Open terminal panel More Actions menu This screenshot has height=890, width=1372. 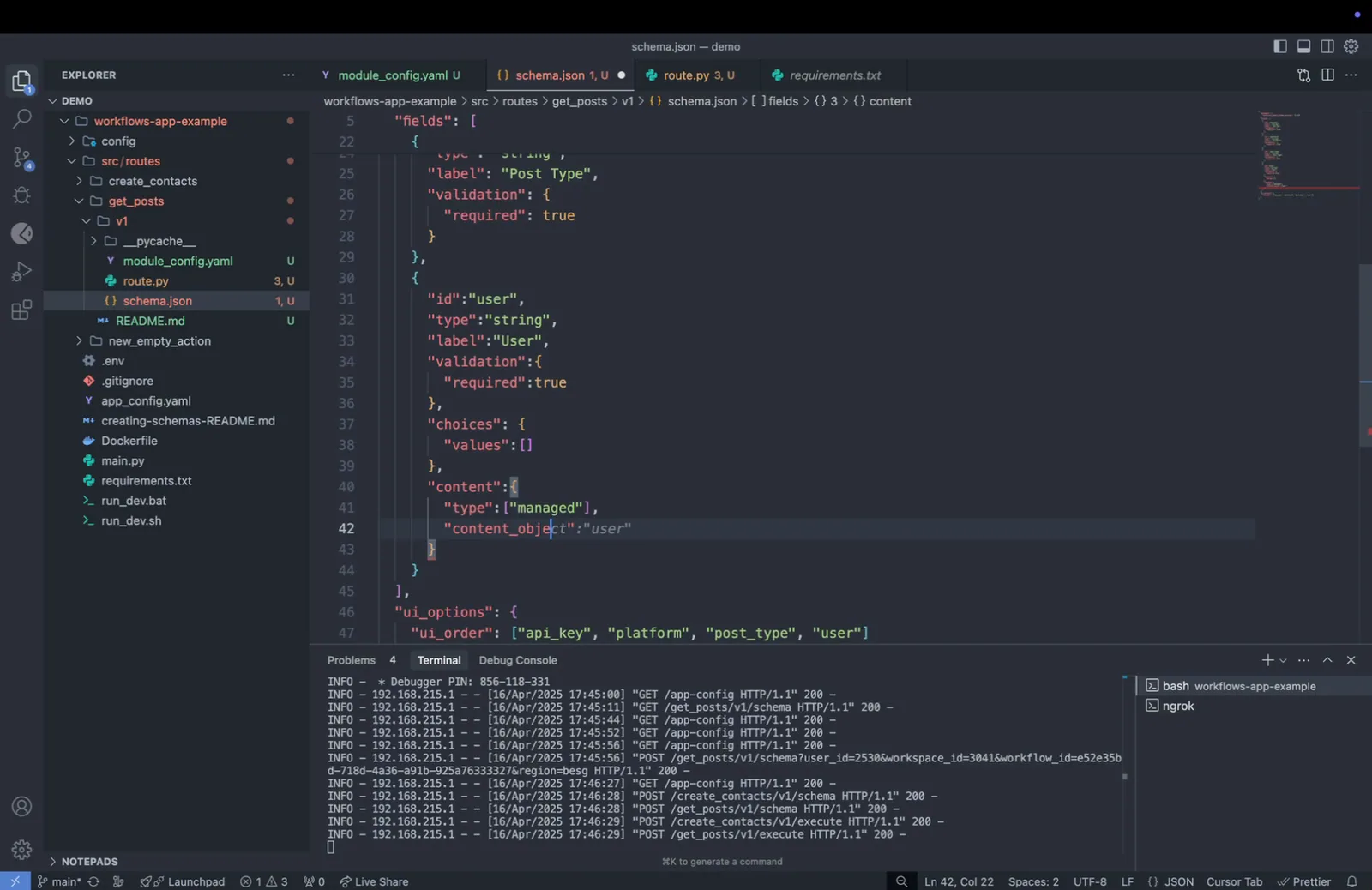point(1304,660)
